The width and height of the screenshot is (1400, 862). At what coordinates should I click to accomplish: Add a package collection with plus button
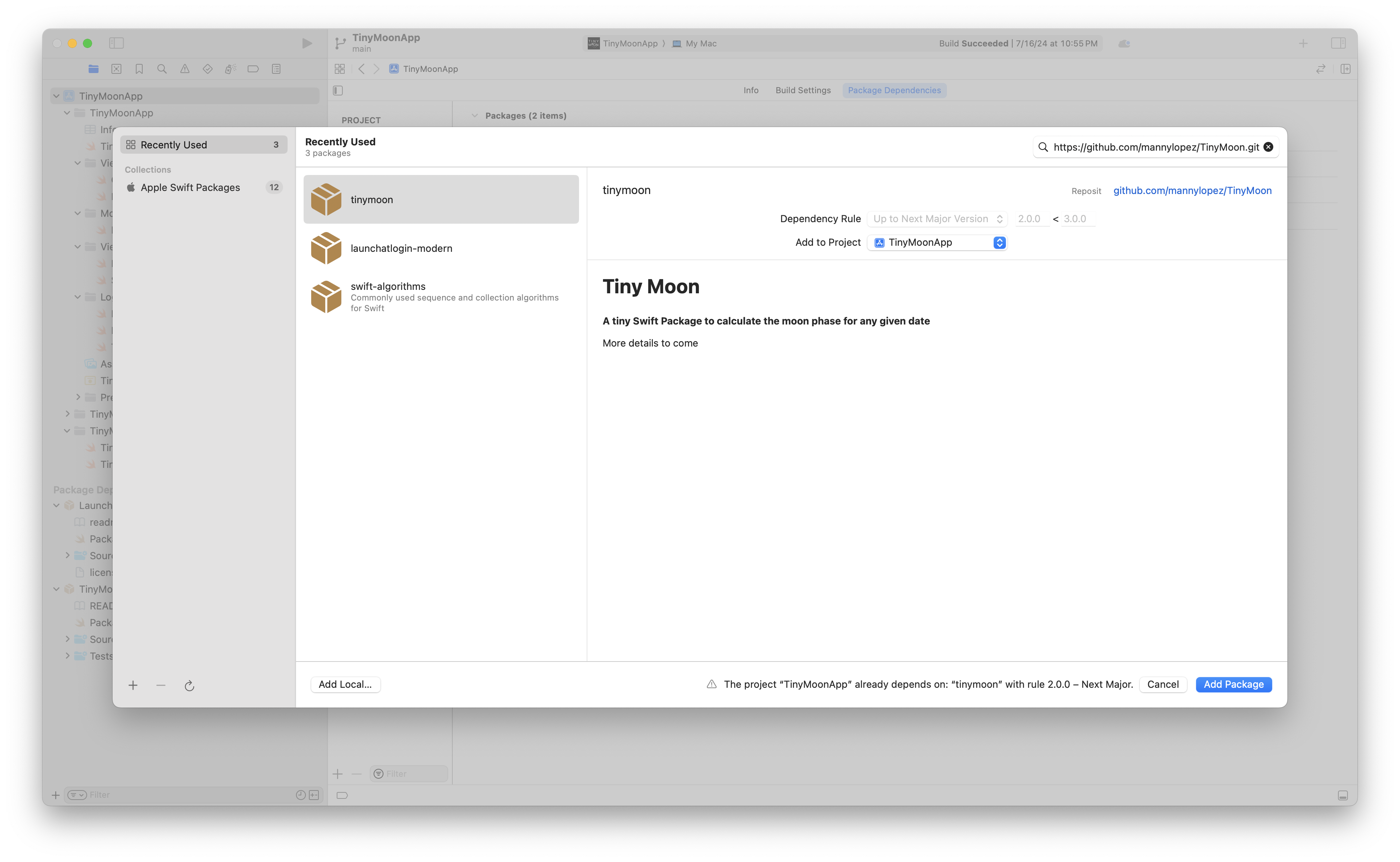[x=133, y=685]
